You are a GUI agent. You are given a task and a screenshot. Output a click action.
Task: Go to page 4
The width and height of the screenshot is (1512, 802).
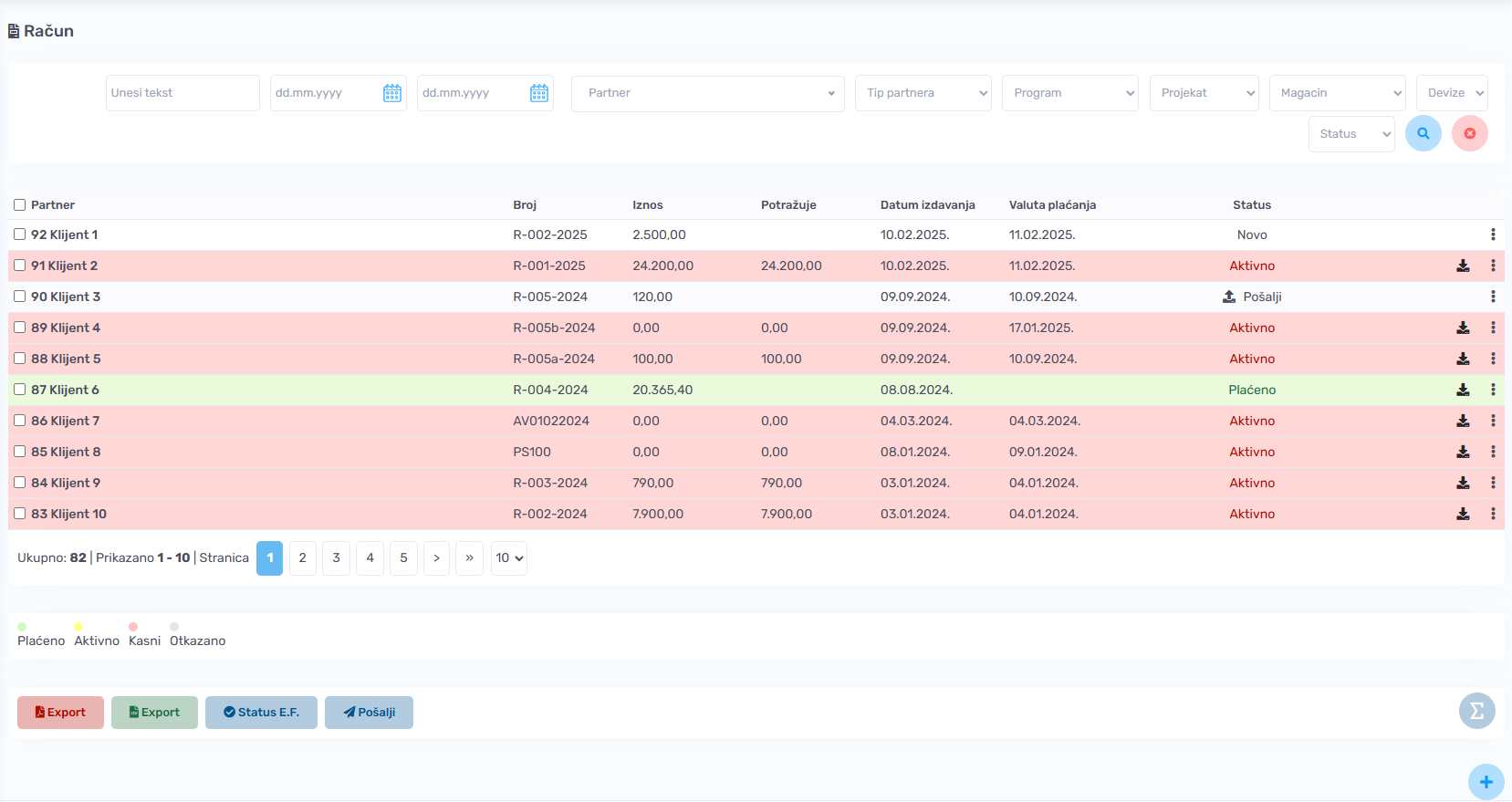(370, 558)
